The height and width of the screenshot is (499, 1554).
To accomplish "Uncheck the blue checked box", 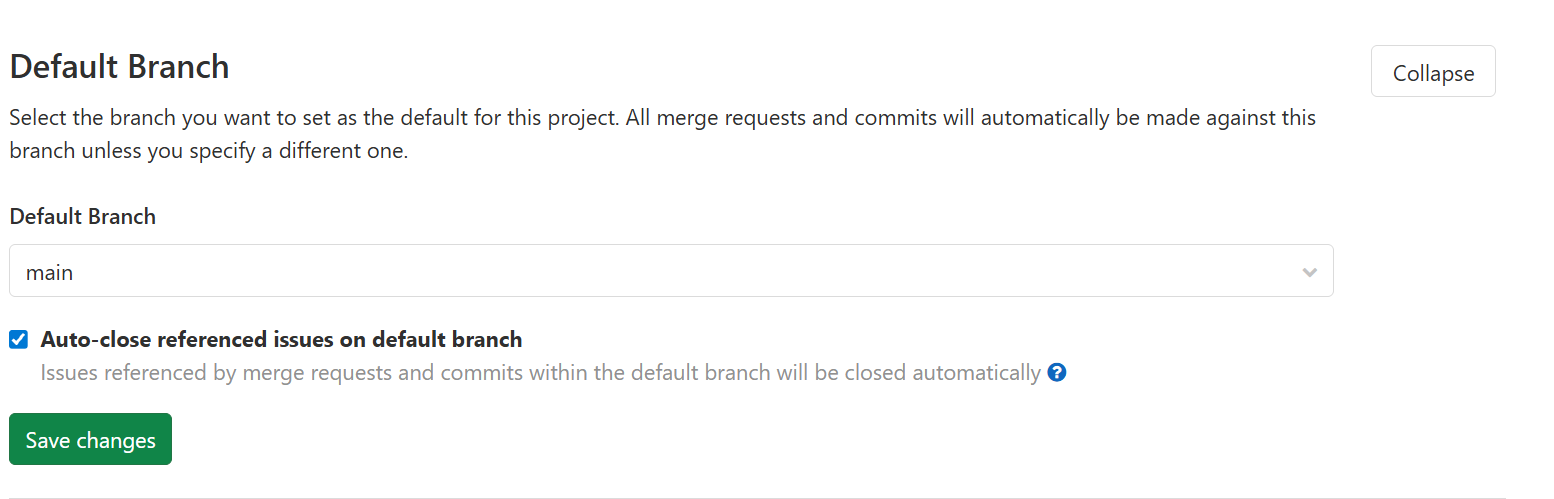I will 19,340.
